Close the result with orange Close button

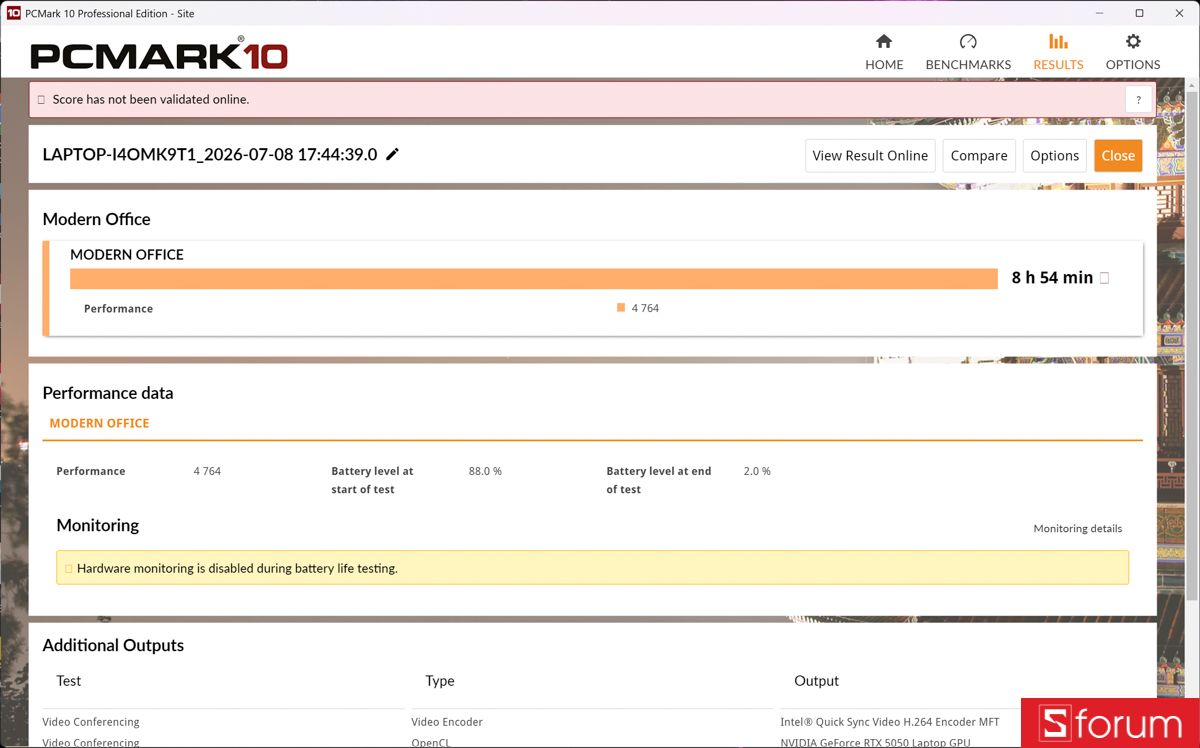(1118, 155)
